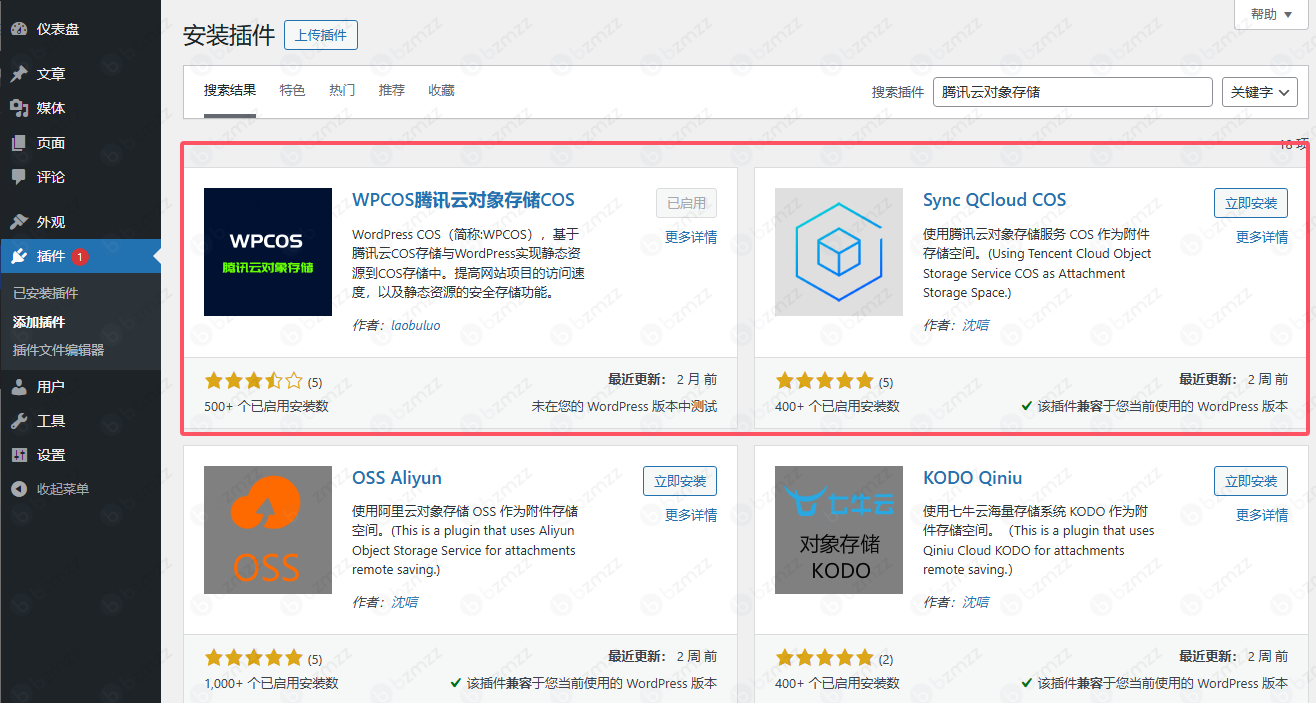Click author link laobuluo

tap(415, 325)
